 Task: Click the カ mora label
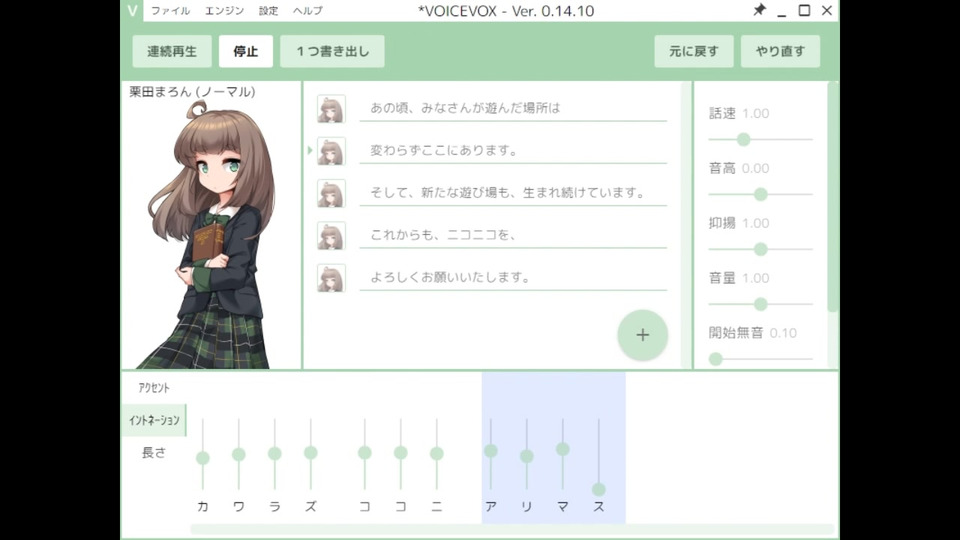203,506
